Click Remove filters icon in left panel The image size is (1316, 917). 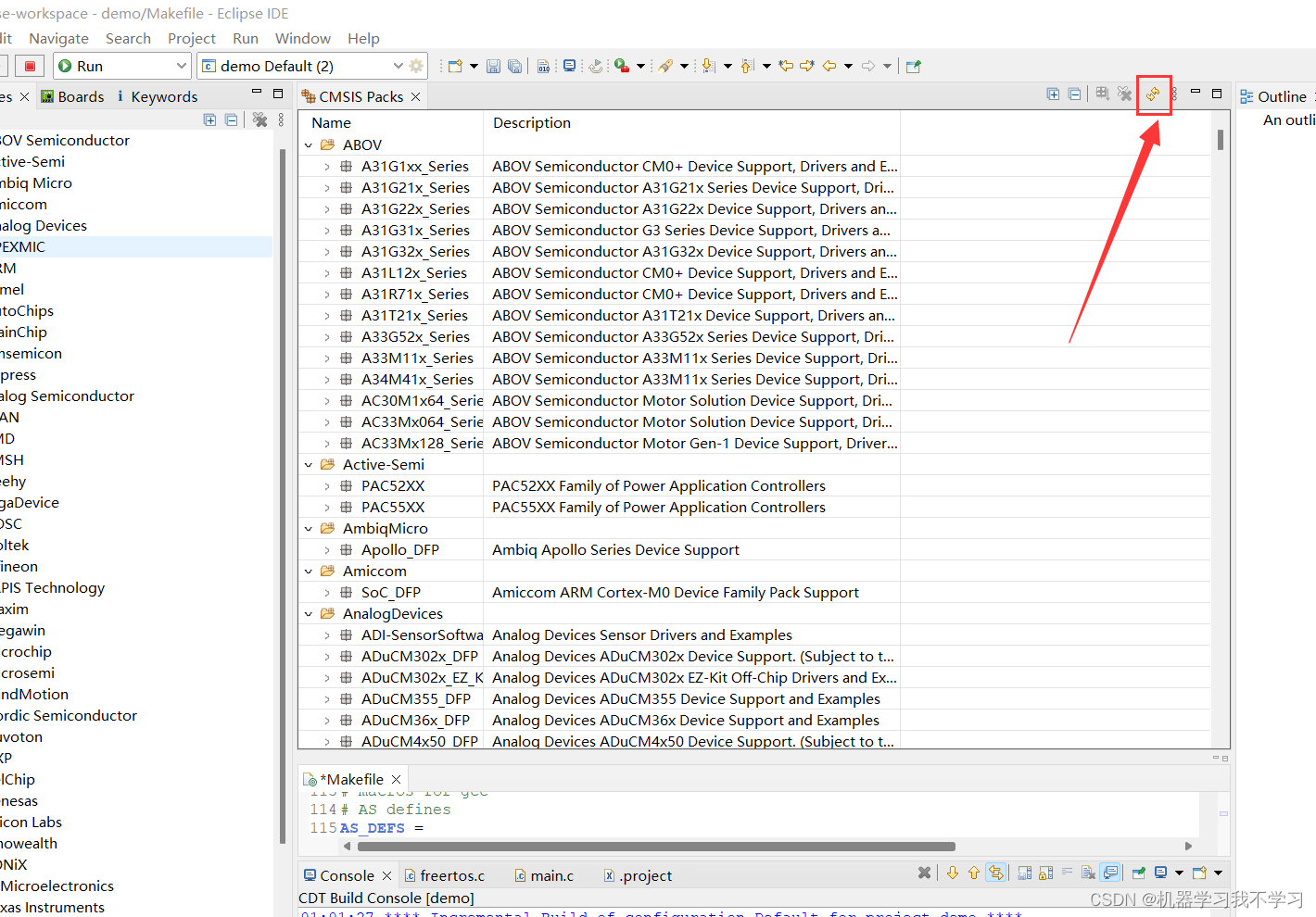[x=259, y=119]
